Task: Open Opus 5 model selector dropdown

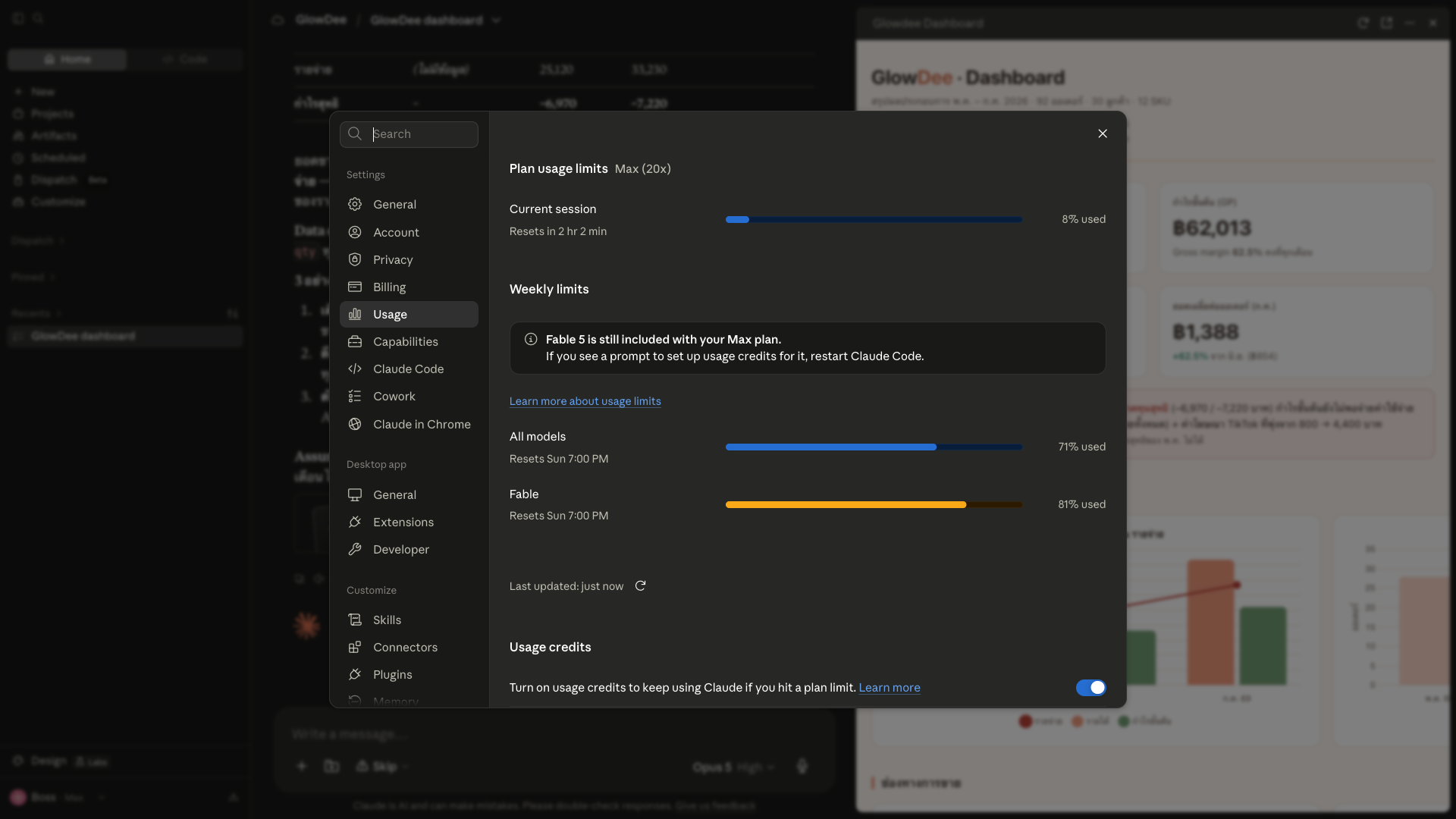Action: tap(733, 767)
